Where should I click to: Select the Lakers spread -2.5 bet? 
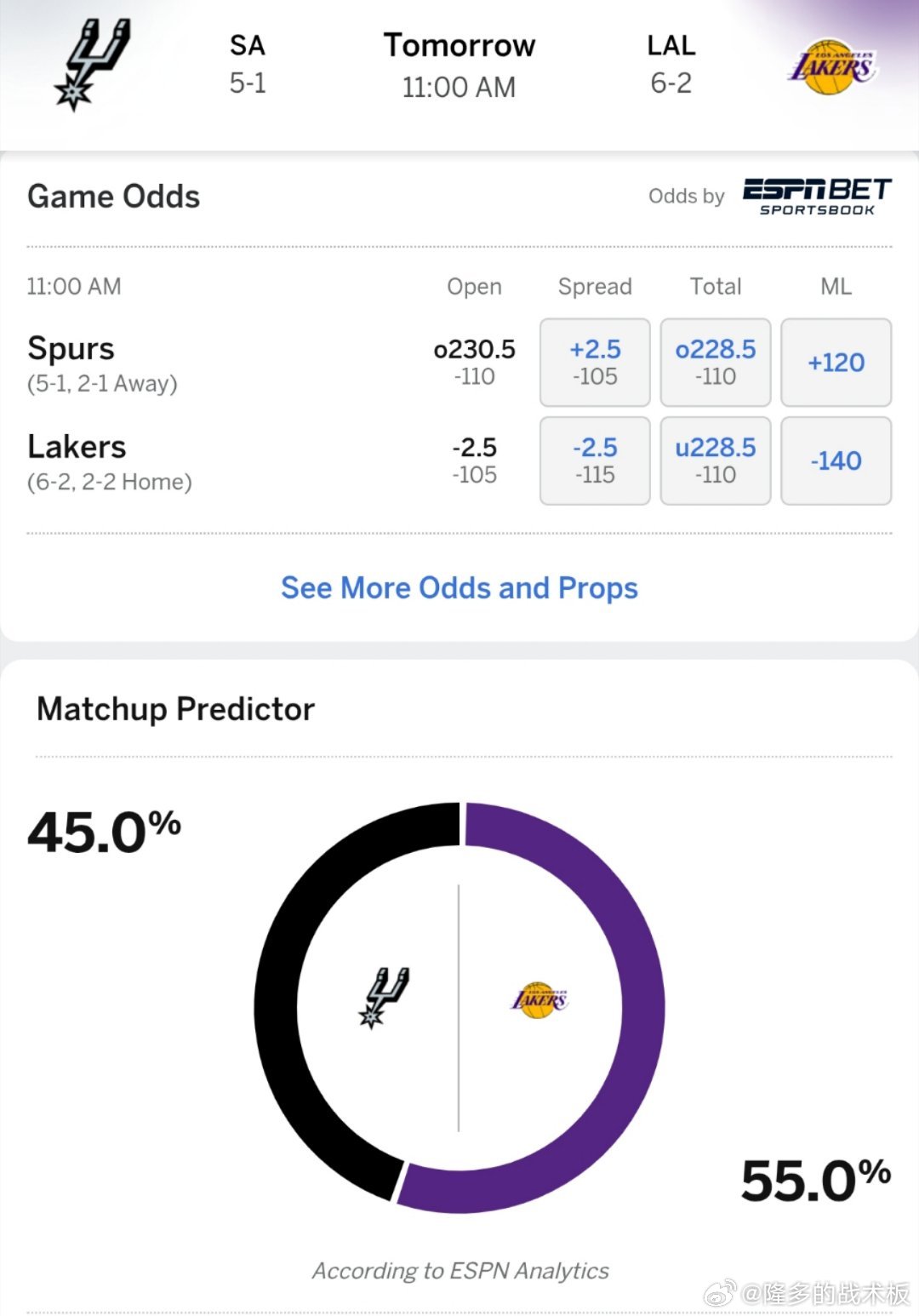click(595, 461)
